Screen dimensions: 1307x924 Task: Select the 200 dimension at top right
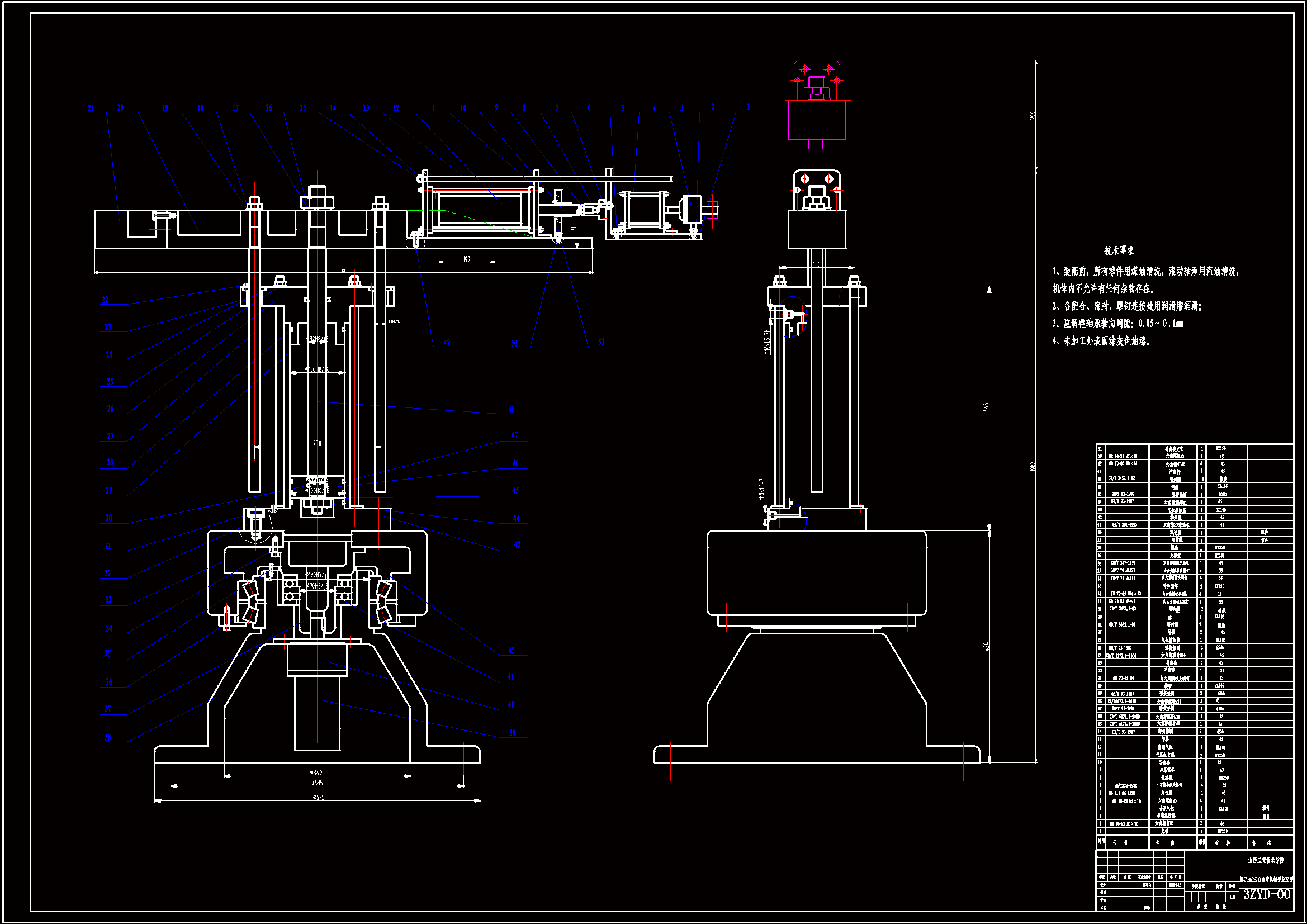(1033, 115)
